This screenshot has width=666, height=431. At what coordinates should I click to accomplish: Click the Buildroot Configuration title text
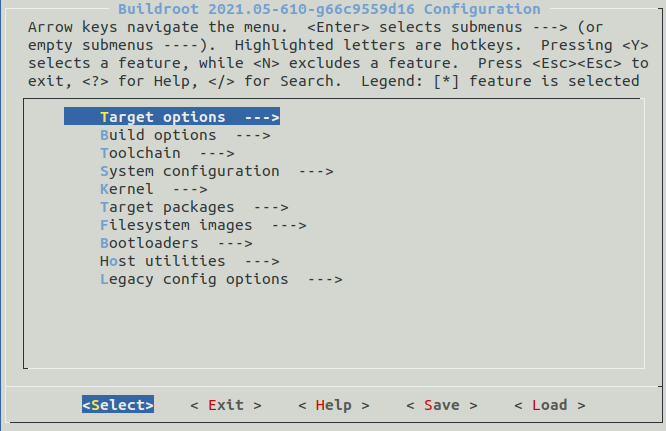329,8
